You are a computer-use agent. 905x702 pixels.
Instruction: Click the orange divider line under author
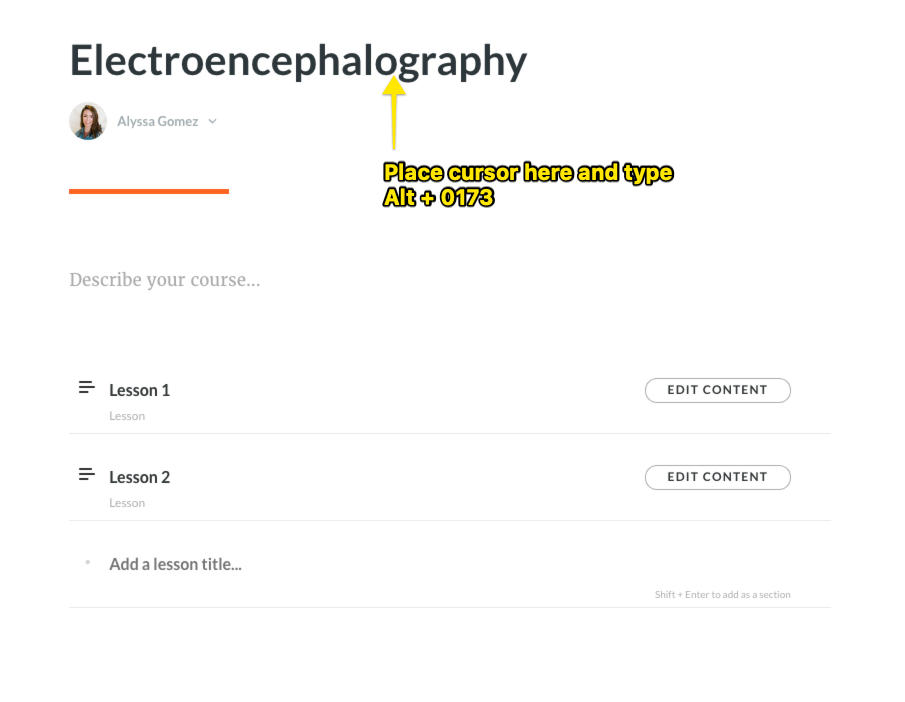click(x=149, y=191)
